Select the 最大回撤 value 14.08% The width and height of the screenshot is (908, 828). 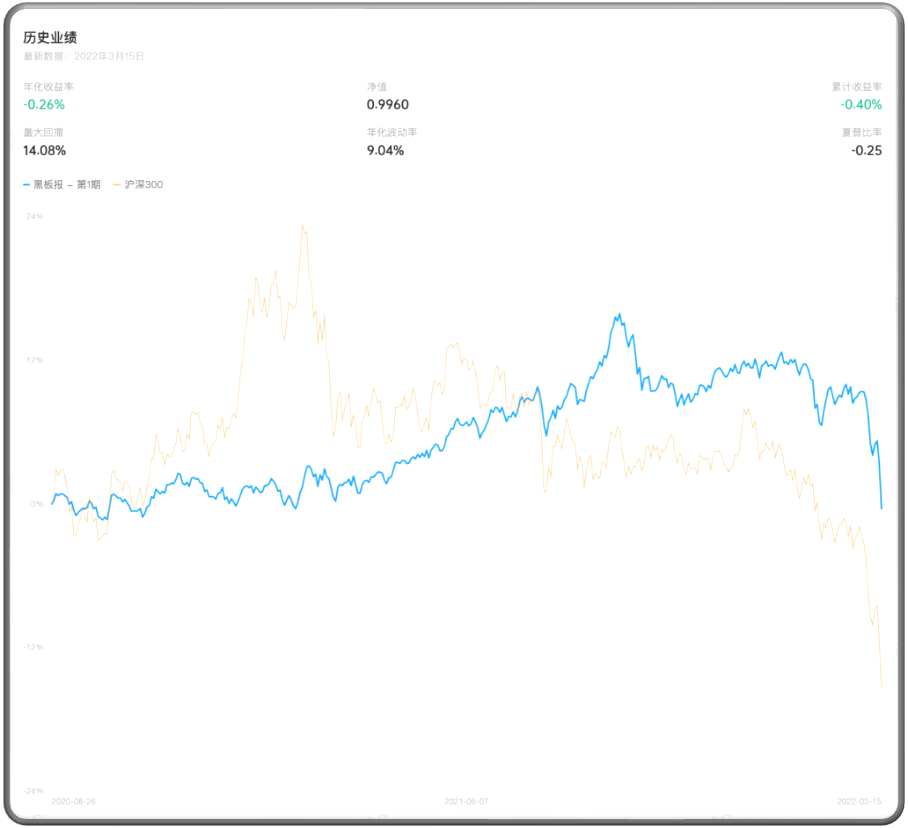click(x=45, y=151)
